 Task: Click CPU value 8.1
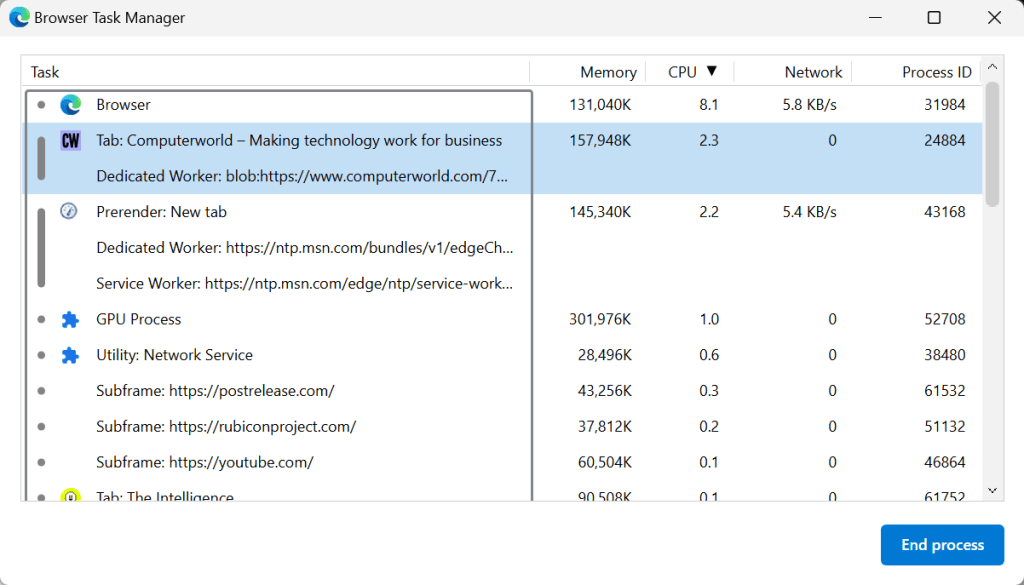coord(709,104)
